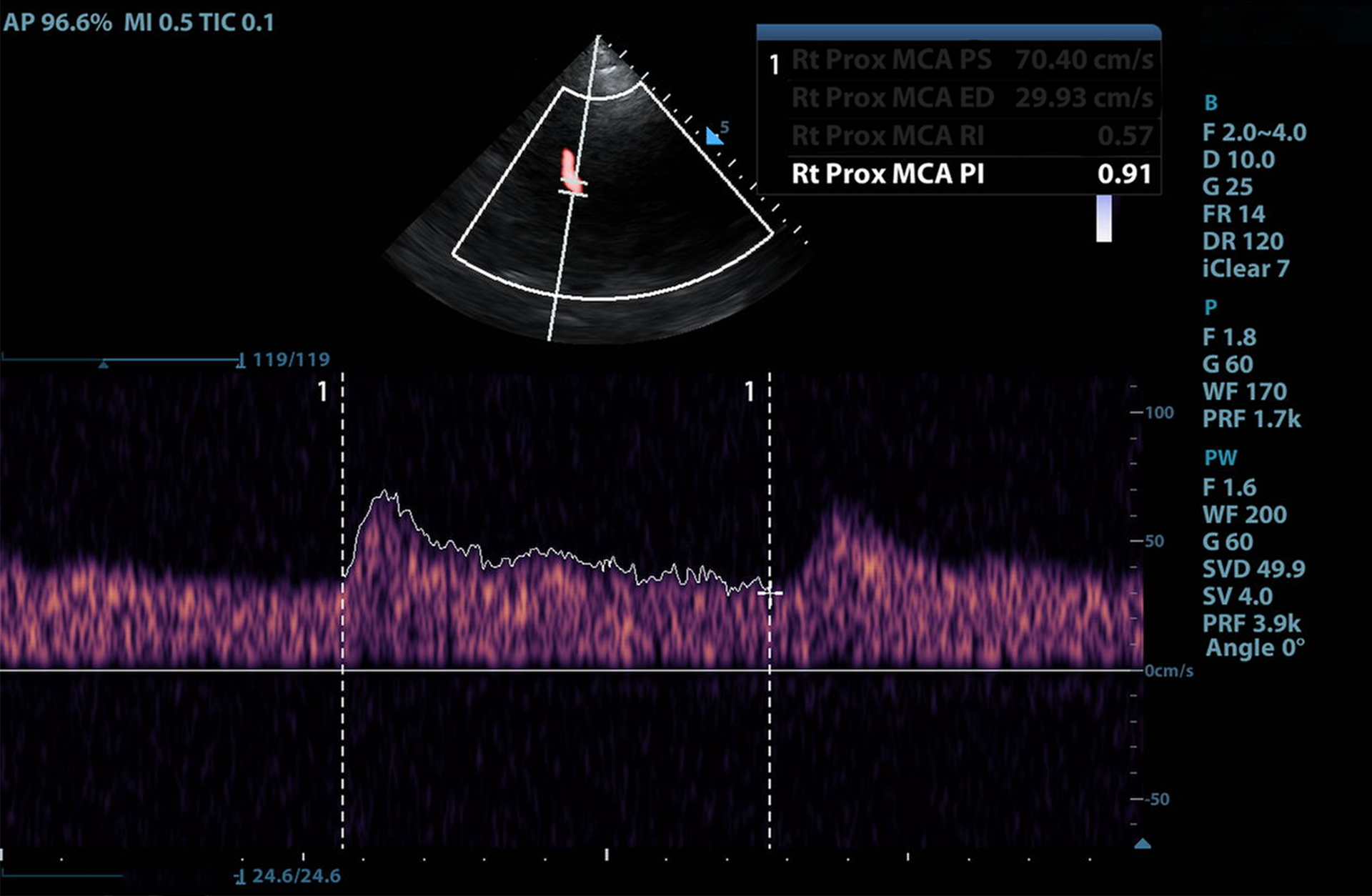Viewport: 1372px width, 896px height.
Task: Click the small blue arrow below velocity scale
Action: [x=1142, y=844]
